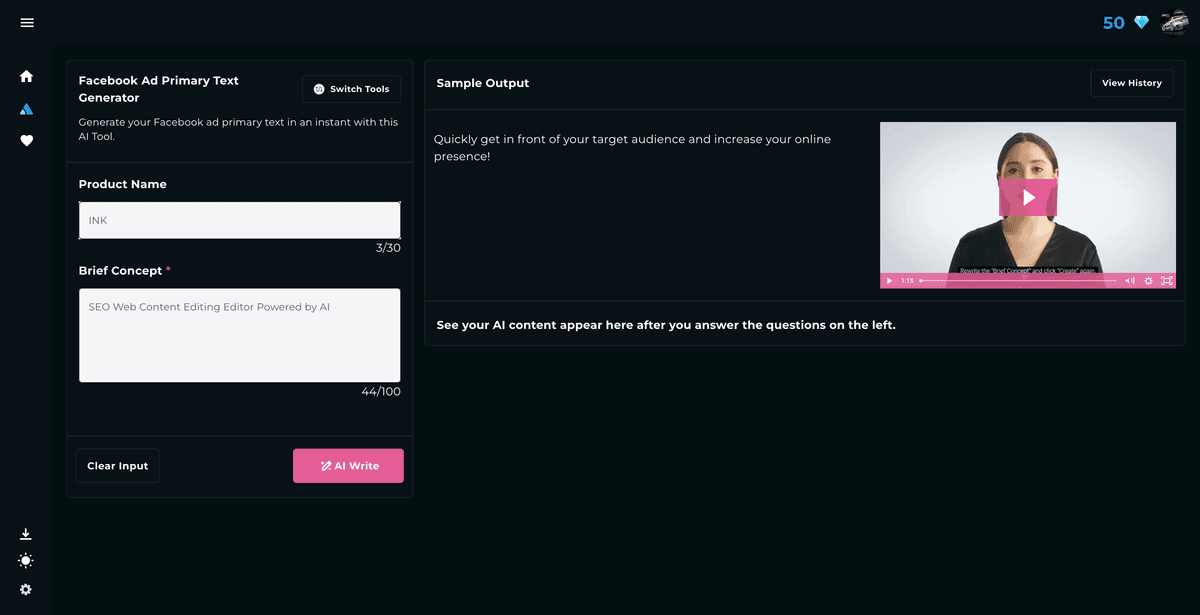This screenshot has width=1200, height=615.
Task: Click the gear icon on Switch Tools
Action: tap(317, 89)
